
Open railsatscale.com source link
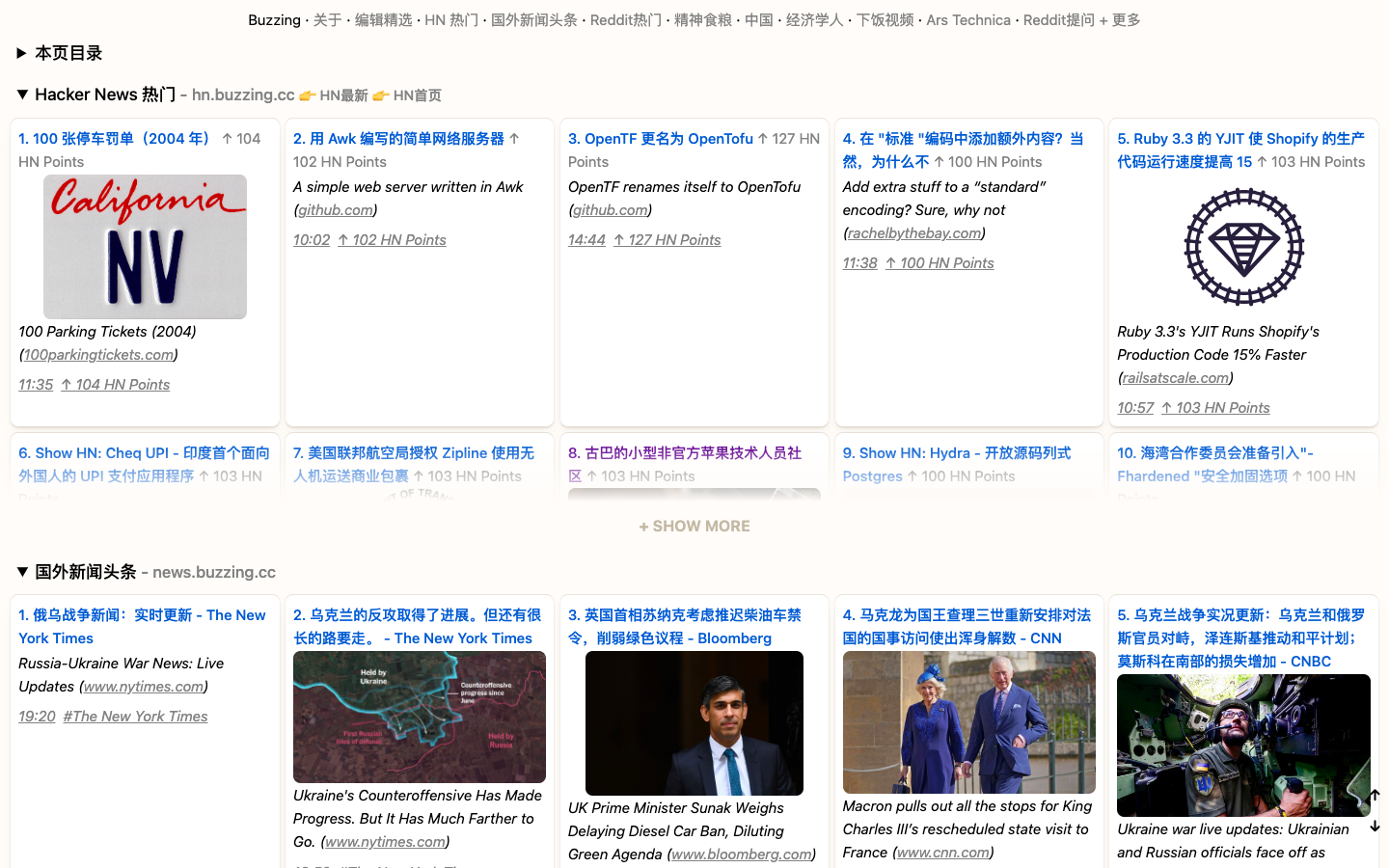1176,377
